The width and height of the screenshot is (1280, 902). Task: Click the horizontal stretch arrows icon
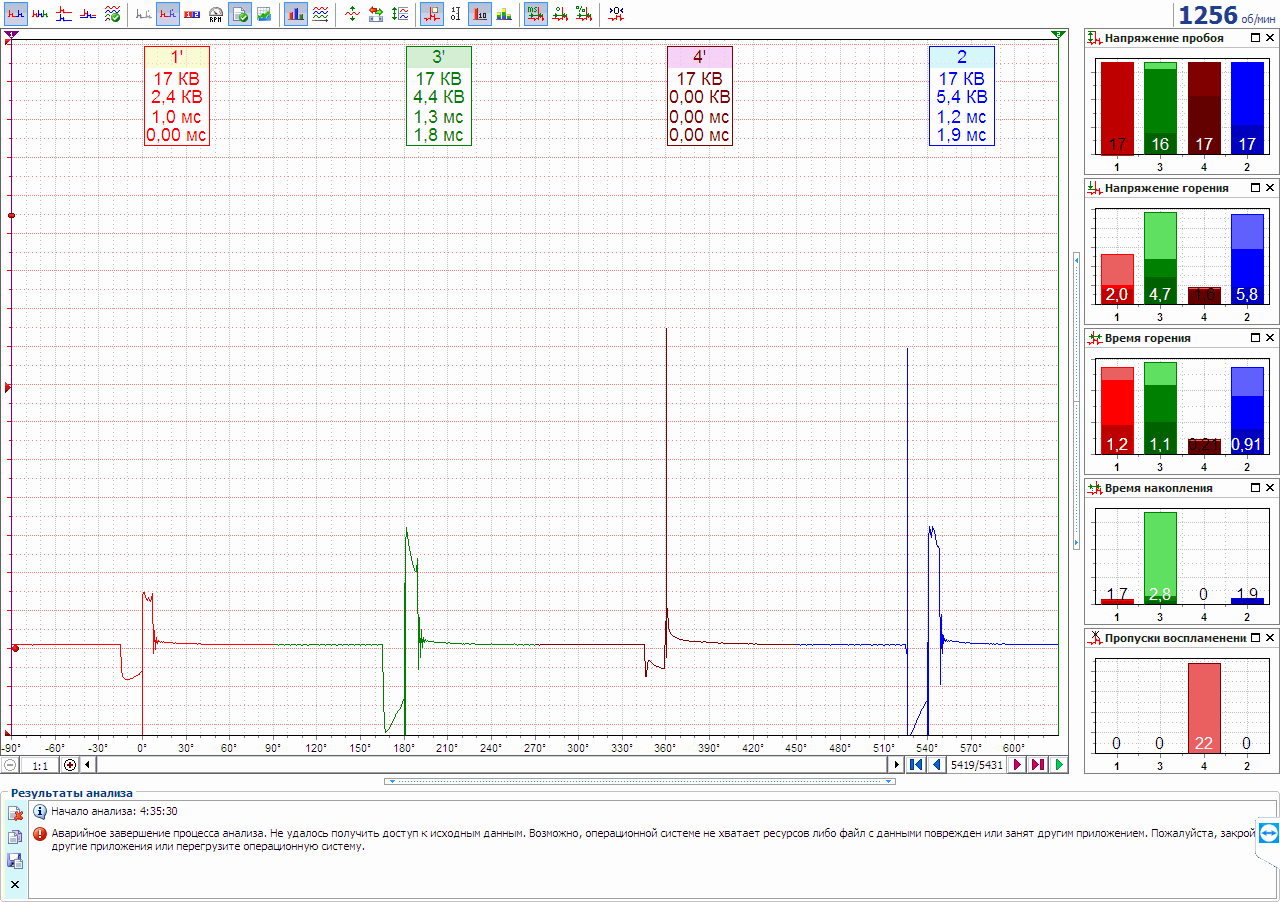pyautogui.click(x=376, y=14)
